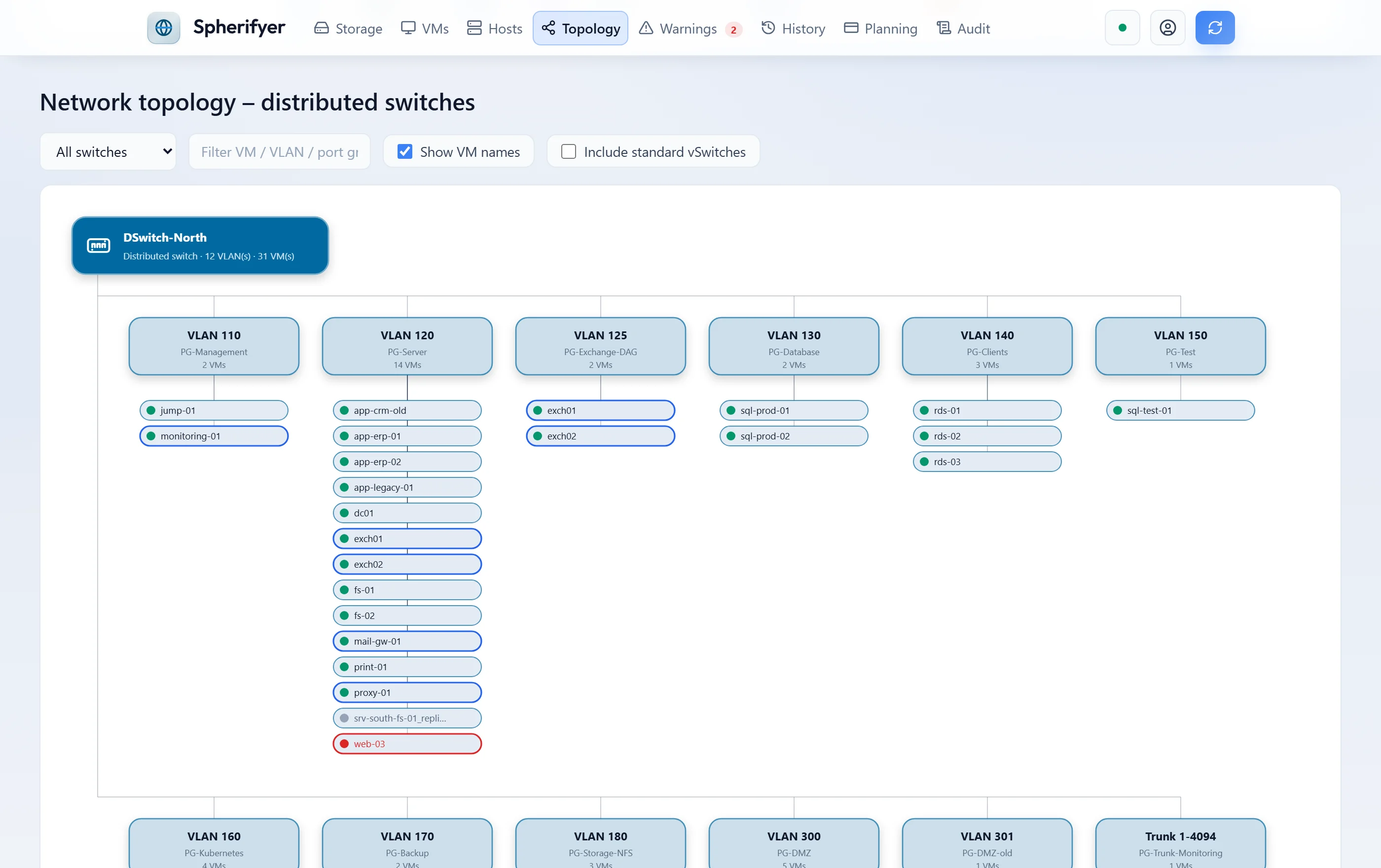Select the VLAN 125 PG-Exchange-DAG node
Viewport: 1381px width, 868px height.
[600, 346]
